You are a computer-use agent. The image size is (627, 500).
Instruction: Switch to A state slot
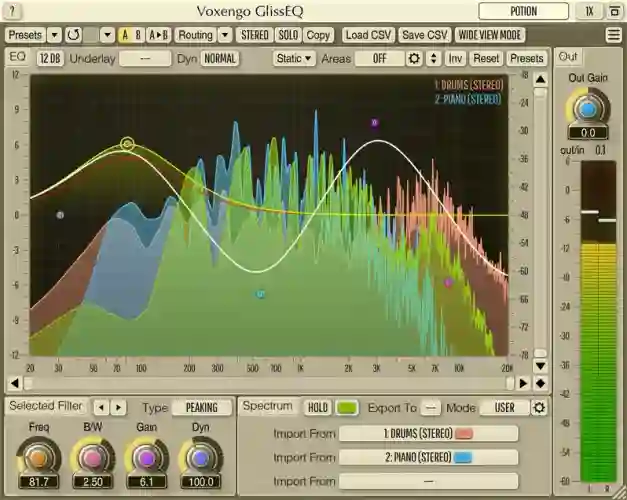click(x=125, y=35)
